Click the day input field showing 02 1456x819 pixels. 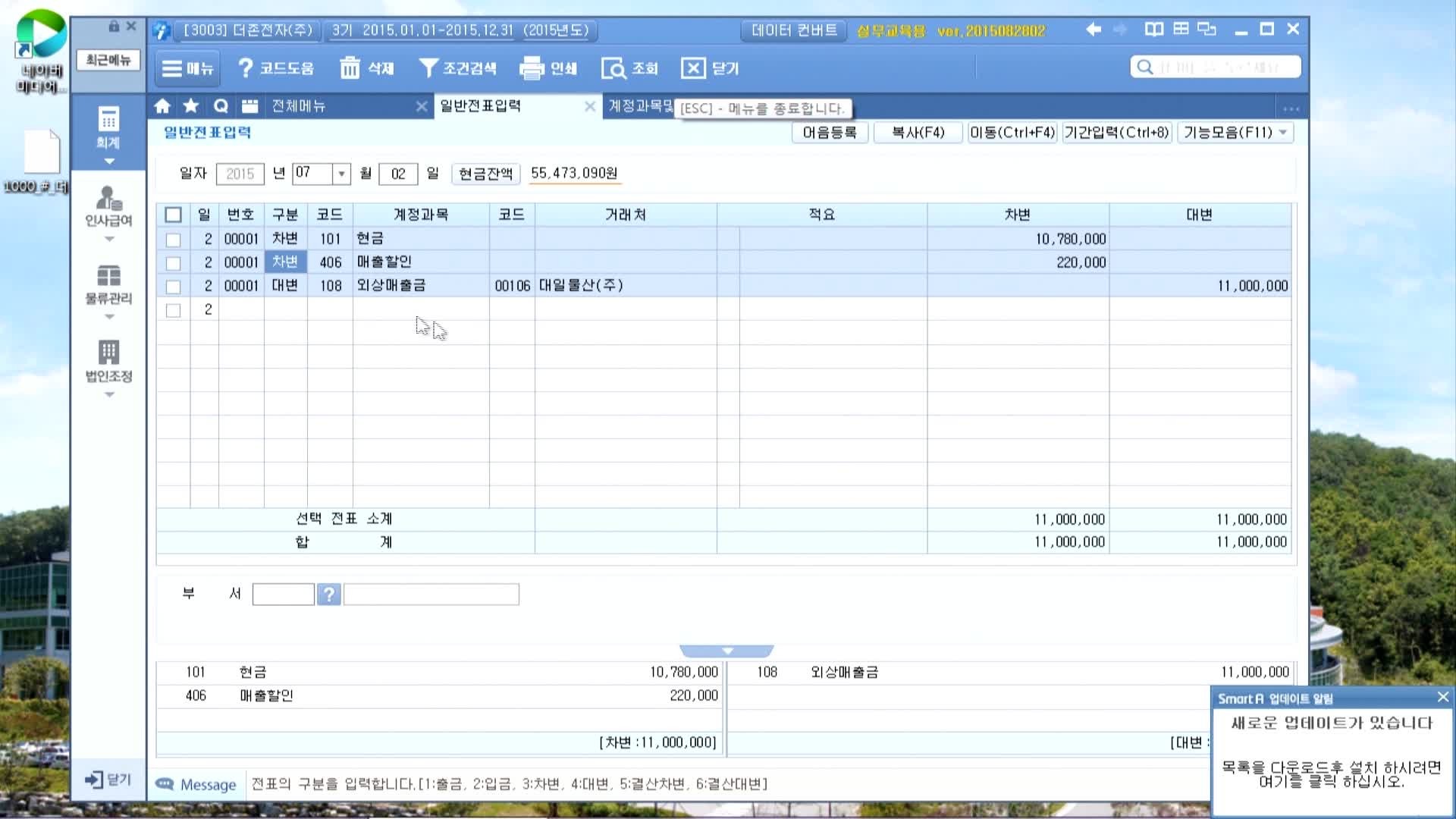398,174
